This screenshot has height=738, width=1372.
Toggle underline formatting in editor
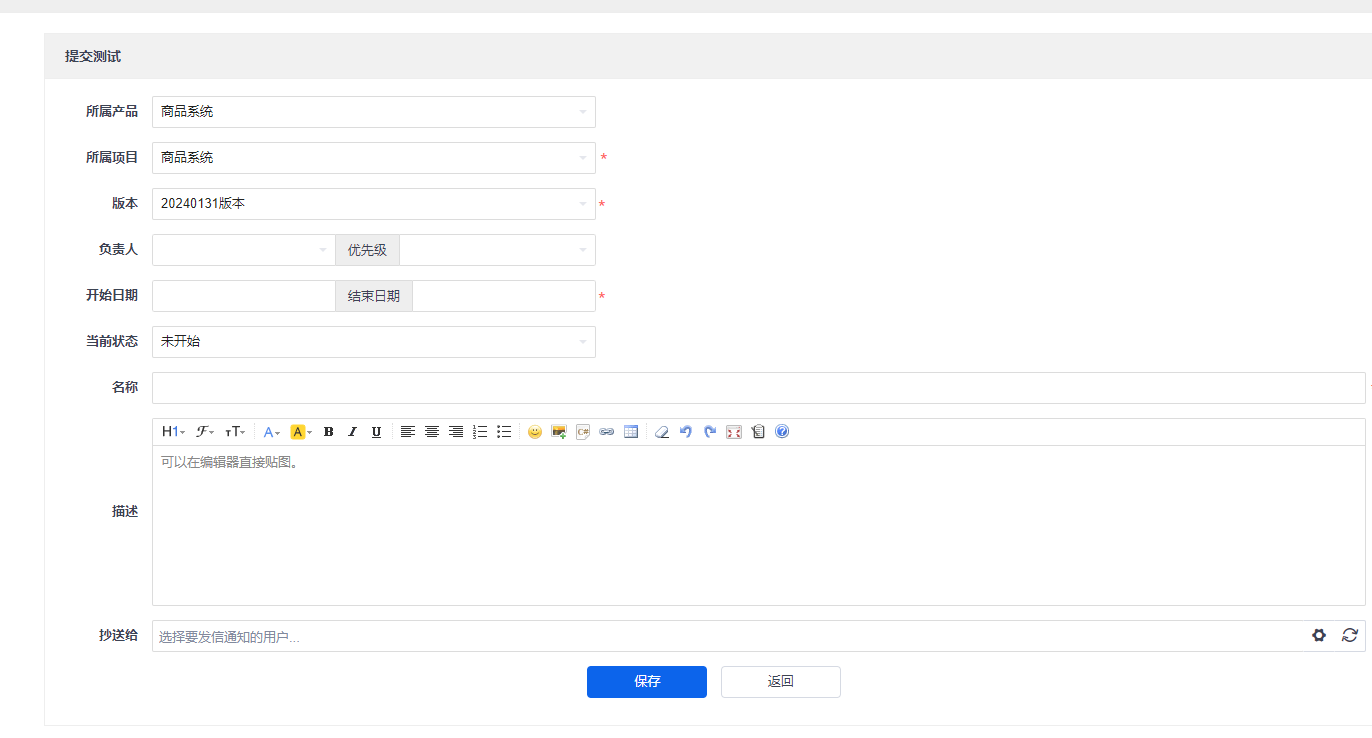[376, 432]
